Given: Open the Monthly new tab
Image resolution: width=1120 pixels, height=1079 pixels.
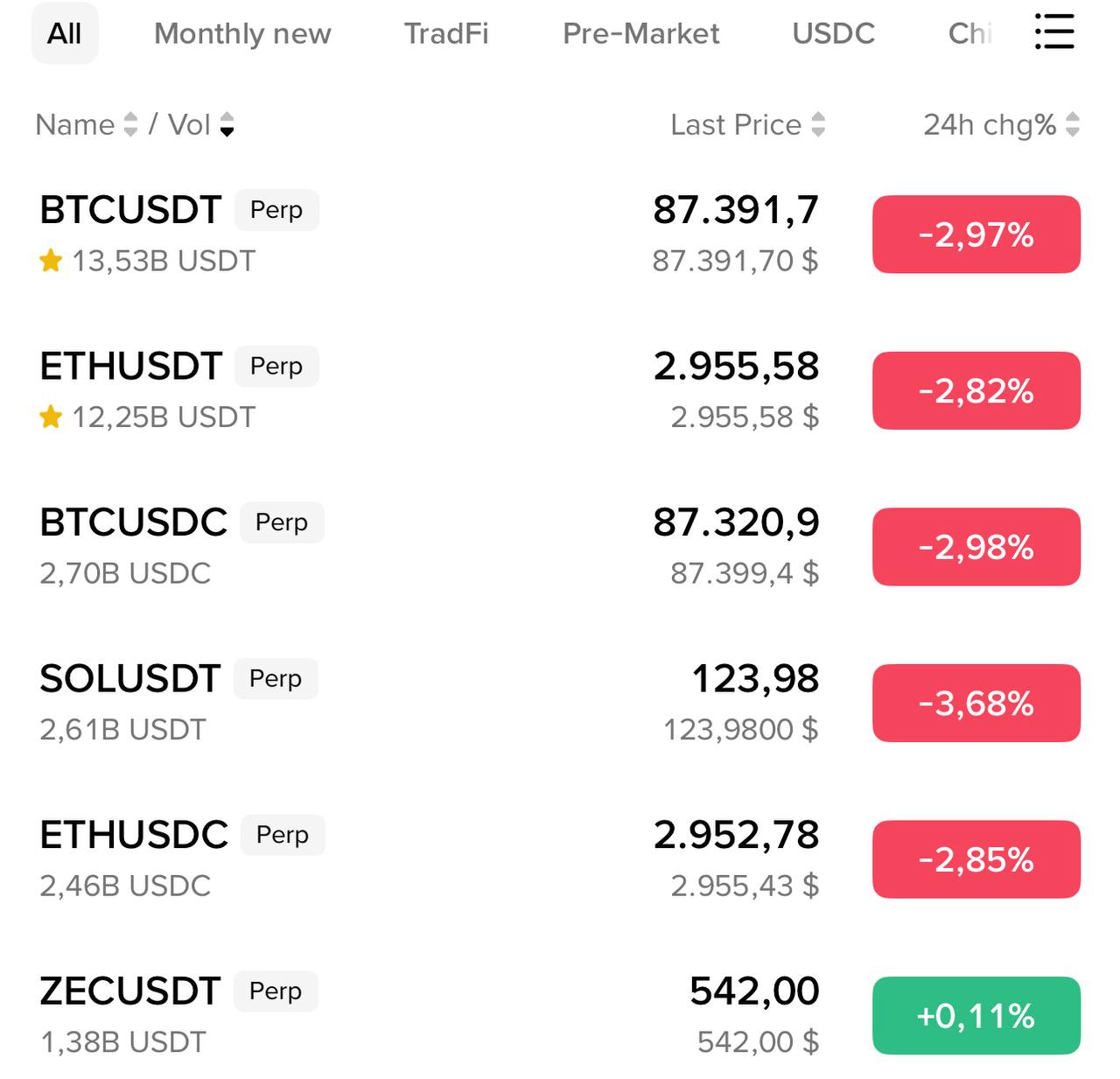Looking at the screenshot, I should point(242,33).
